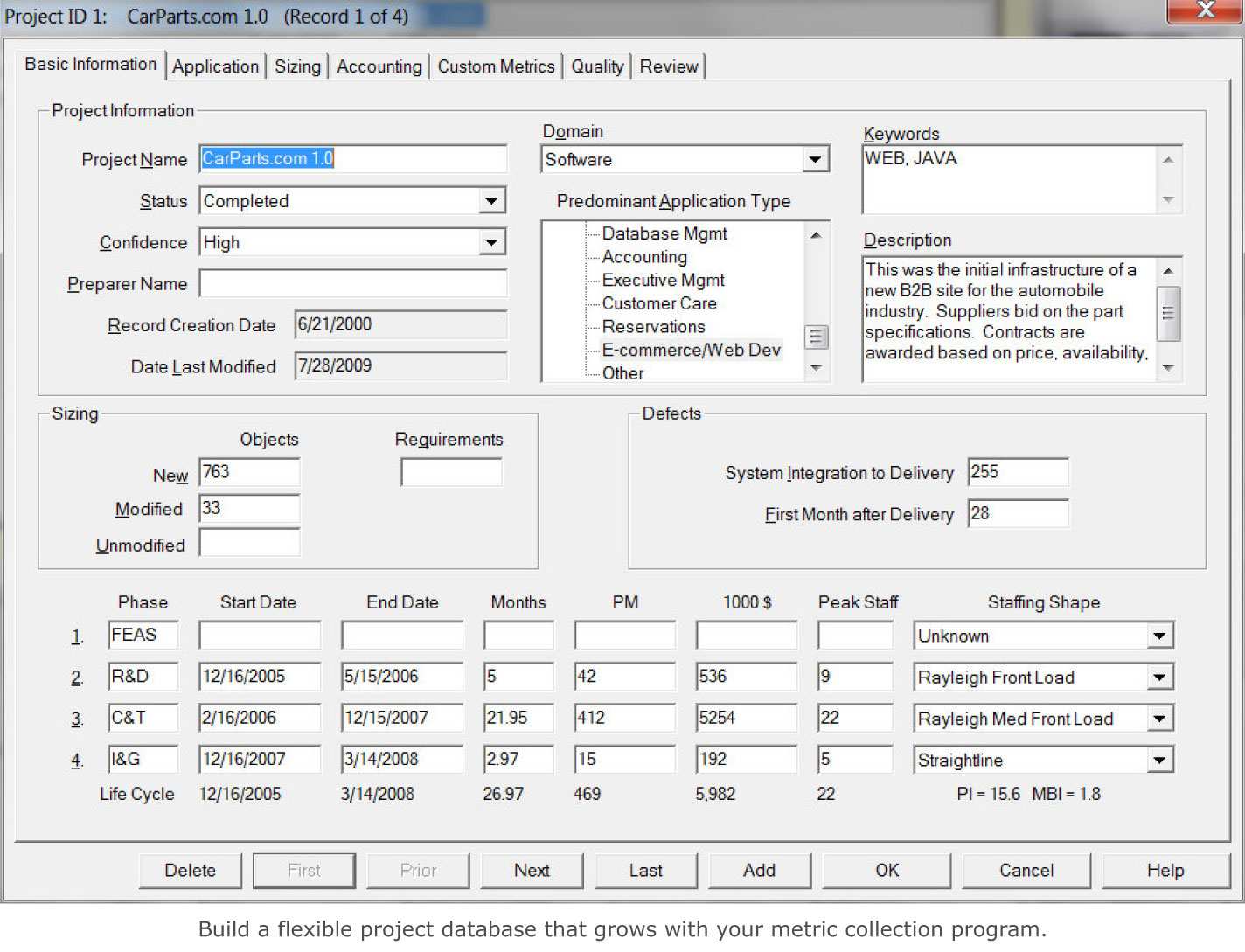The width and height of the screenshot is (1245, 952).
Task: Click the Preparer Name input field
Action: tap(352, 283)
